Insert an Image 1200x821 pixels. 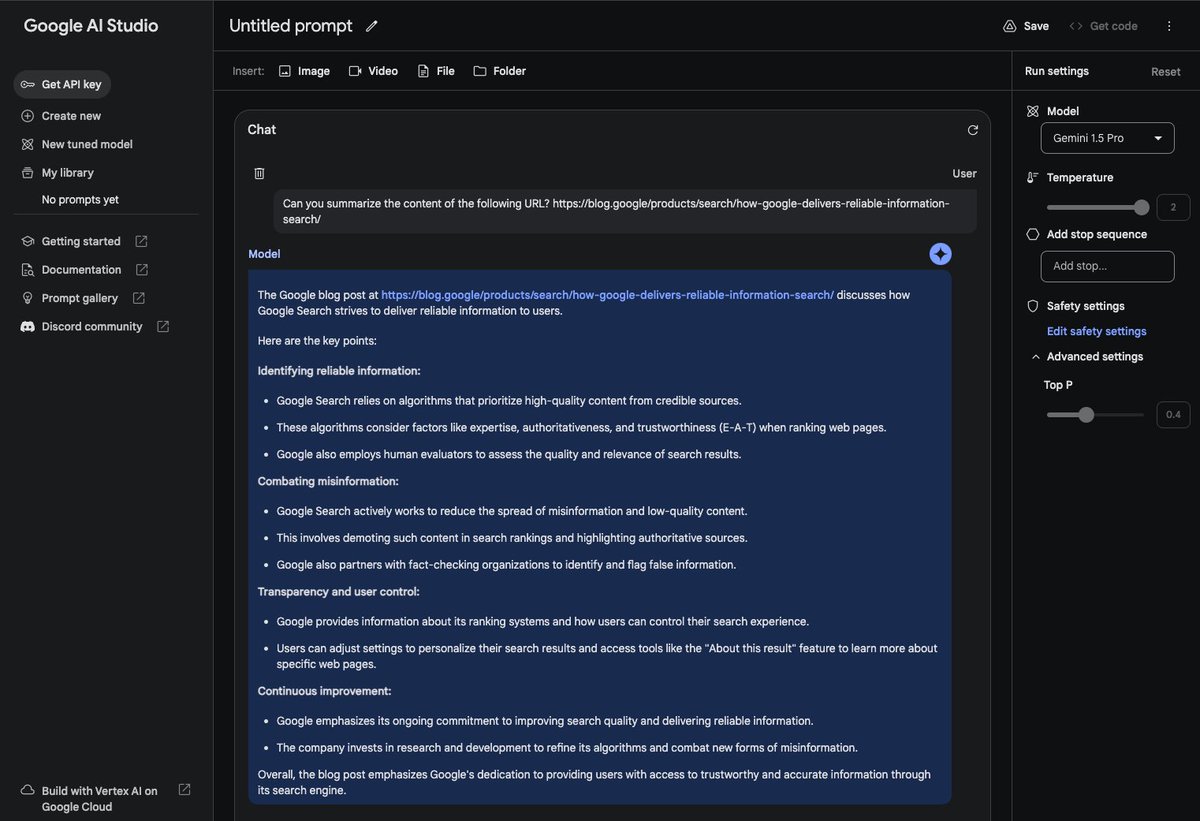pos(304,71)
